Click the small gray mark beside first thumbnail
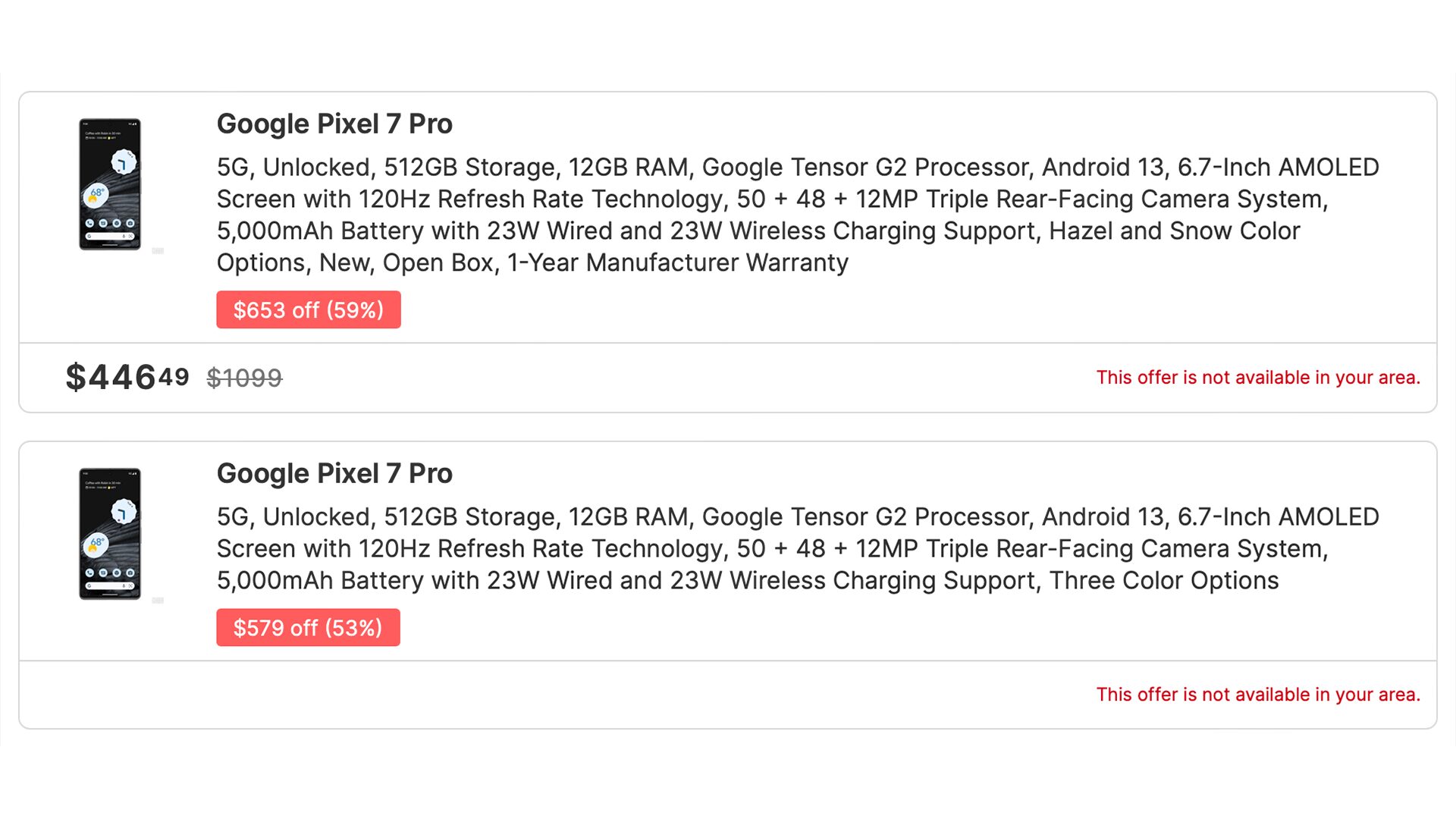1456x819 pixels. (158, 251)
